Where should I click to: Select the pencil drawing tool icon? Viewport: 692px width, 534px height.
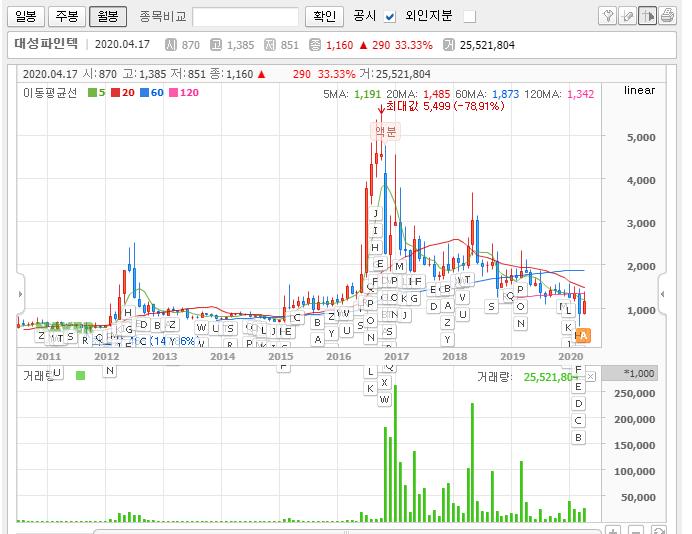click(x=627, y=16)
